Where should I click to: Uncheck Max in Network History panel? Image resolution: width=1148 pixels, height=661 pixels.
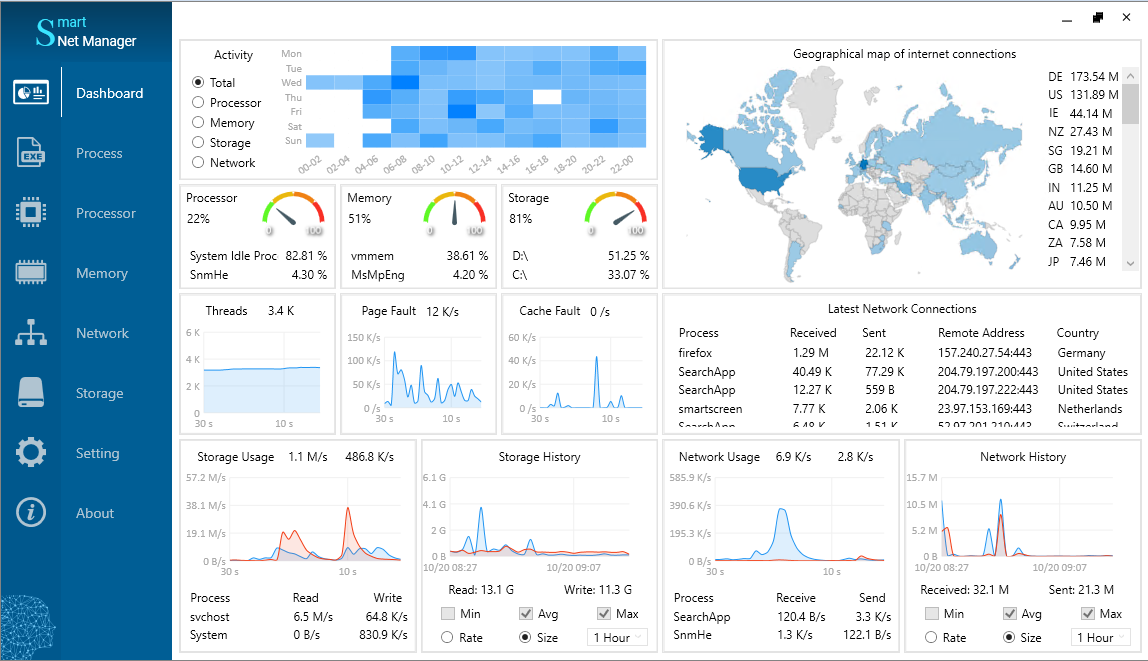click(1091, 613)
